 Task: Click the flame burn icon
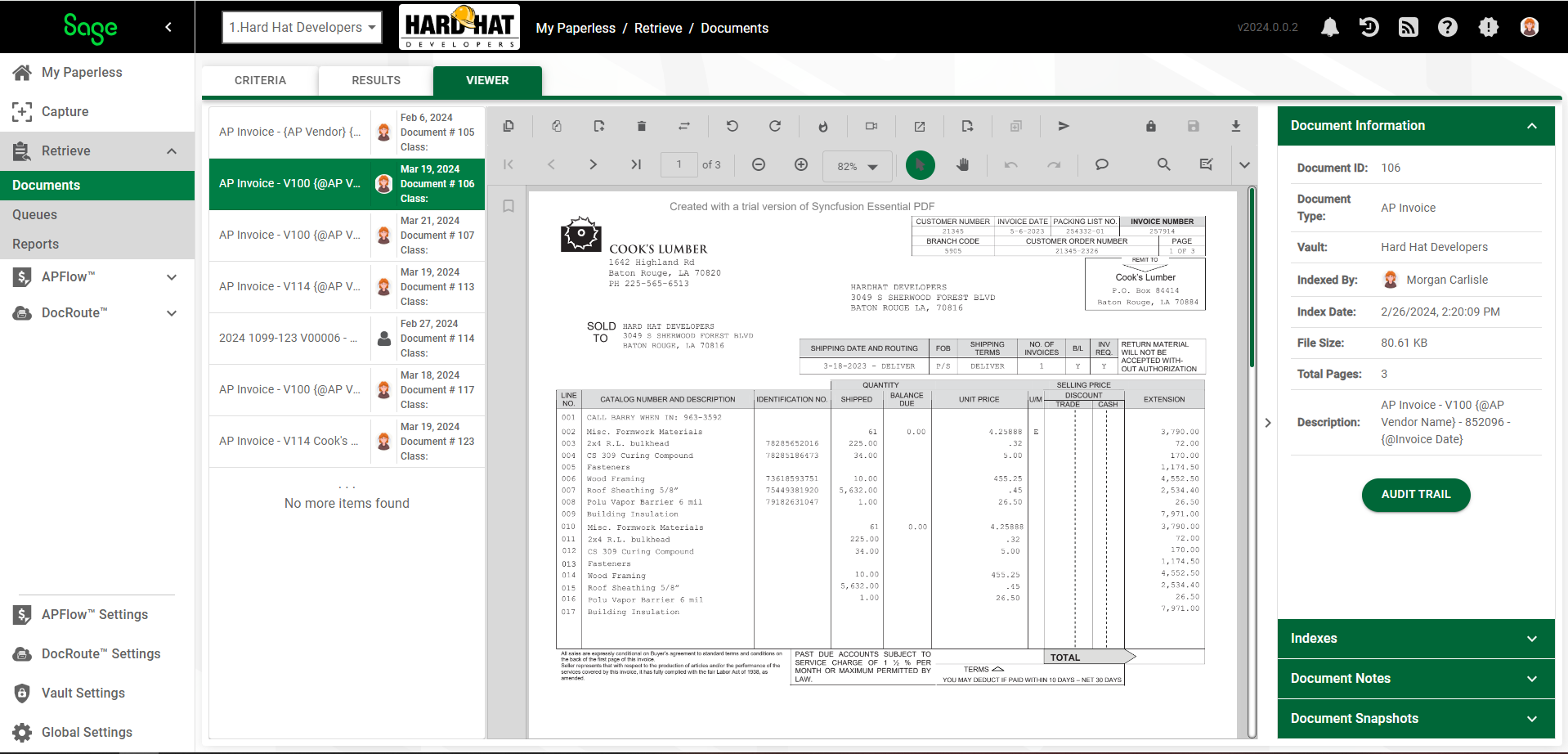tap(823, 126)
